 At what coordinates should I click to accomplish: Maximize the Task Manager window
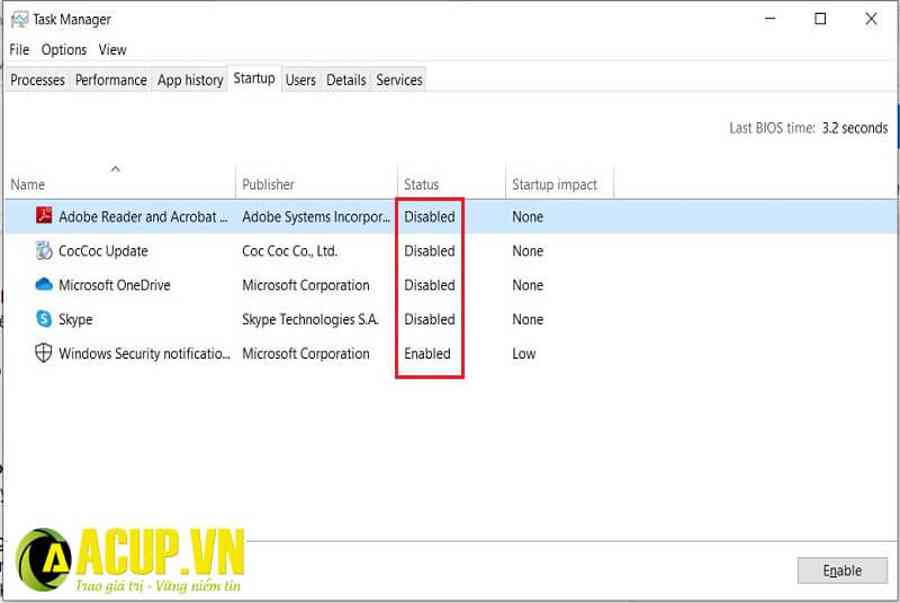pyautogui.click(x=820, y=19)
